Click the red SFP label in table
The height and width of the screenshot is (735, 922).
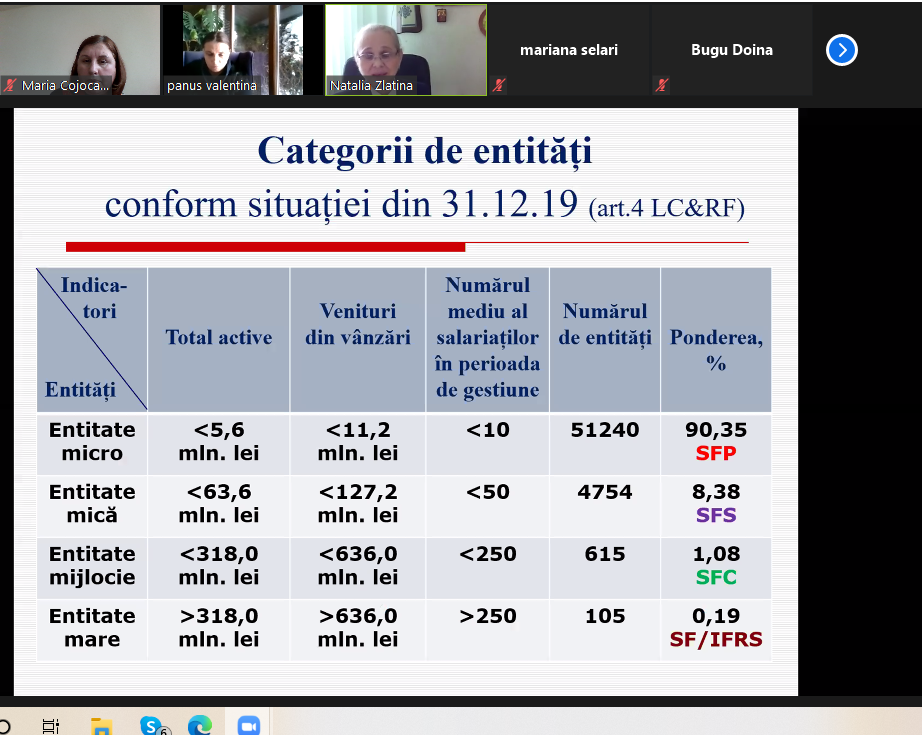716,454
